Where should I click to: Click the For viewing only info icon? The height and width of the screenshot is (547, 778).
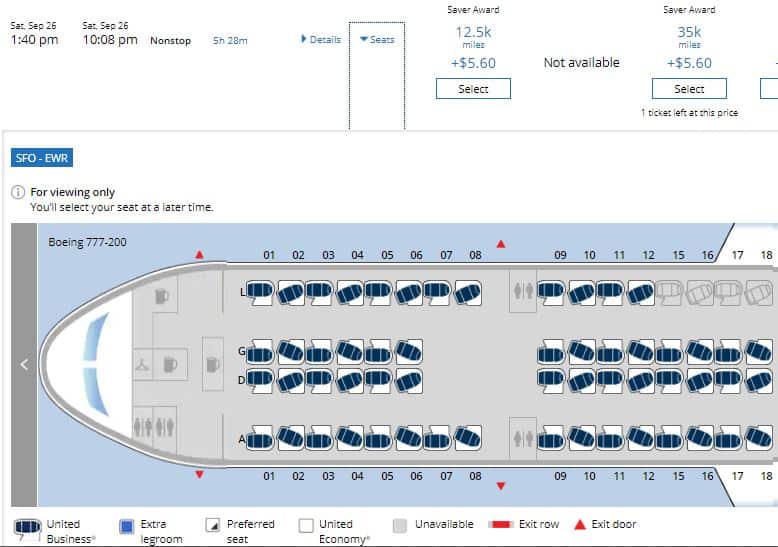[18, 192]
